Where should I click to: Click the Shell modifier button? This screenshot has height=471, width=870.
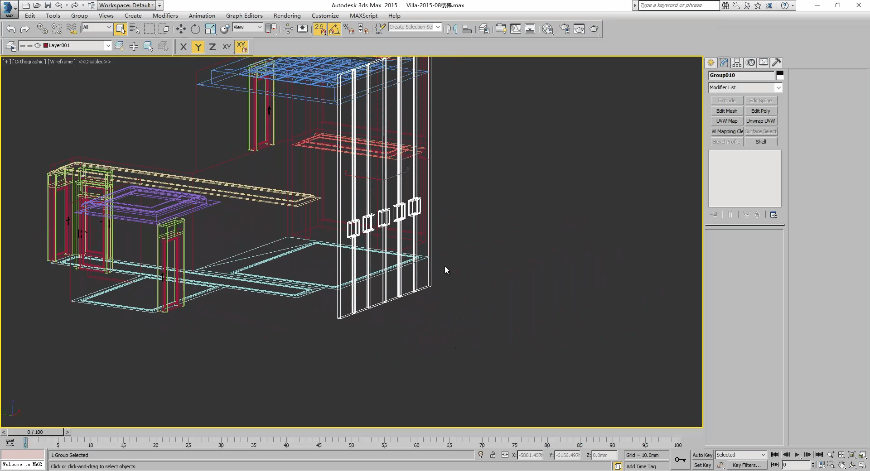click(761, 142)
